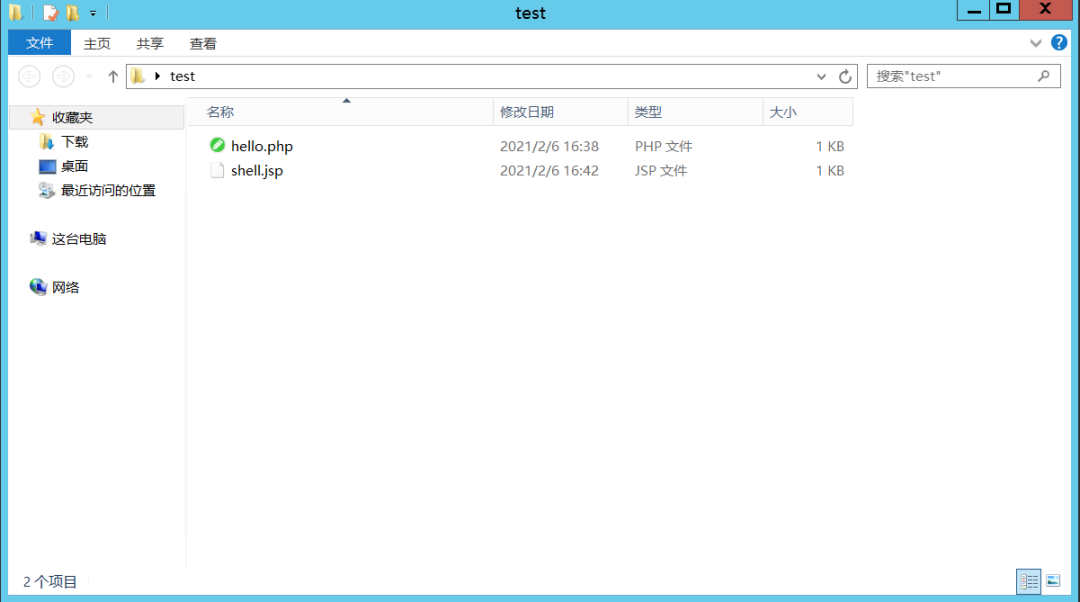Open 最近访问的位置 in the navigation pane

pos(108,190)
